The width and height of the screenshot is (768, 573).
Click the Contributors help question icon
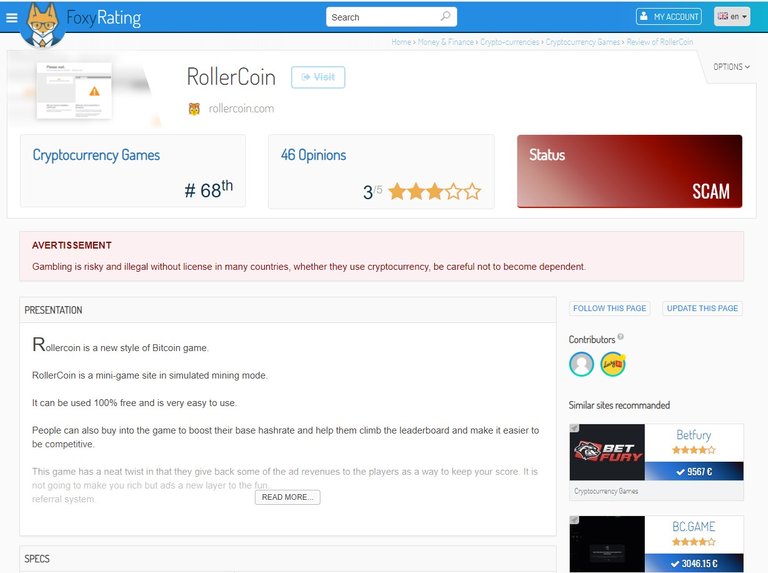click(621, 336)
